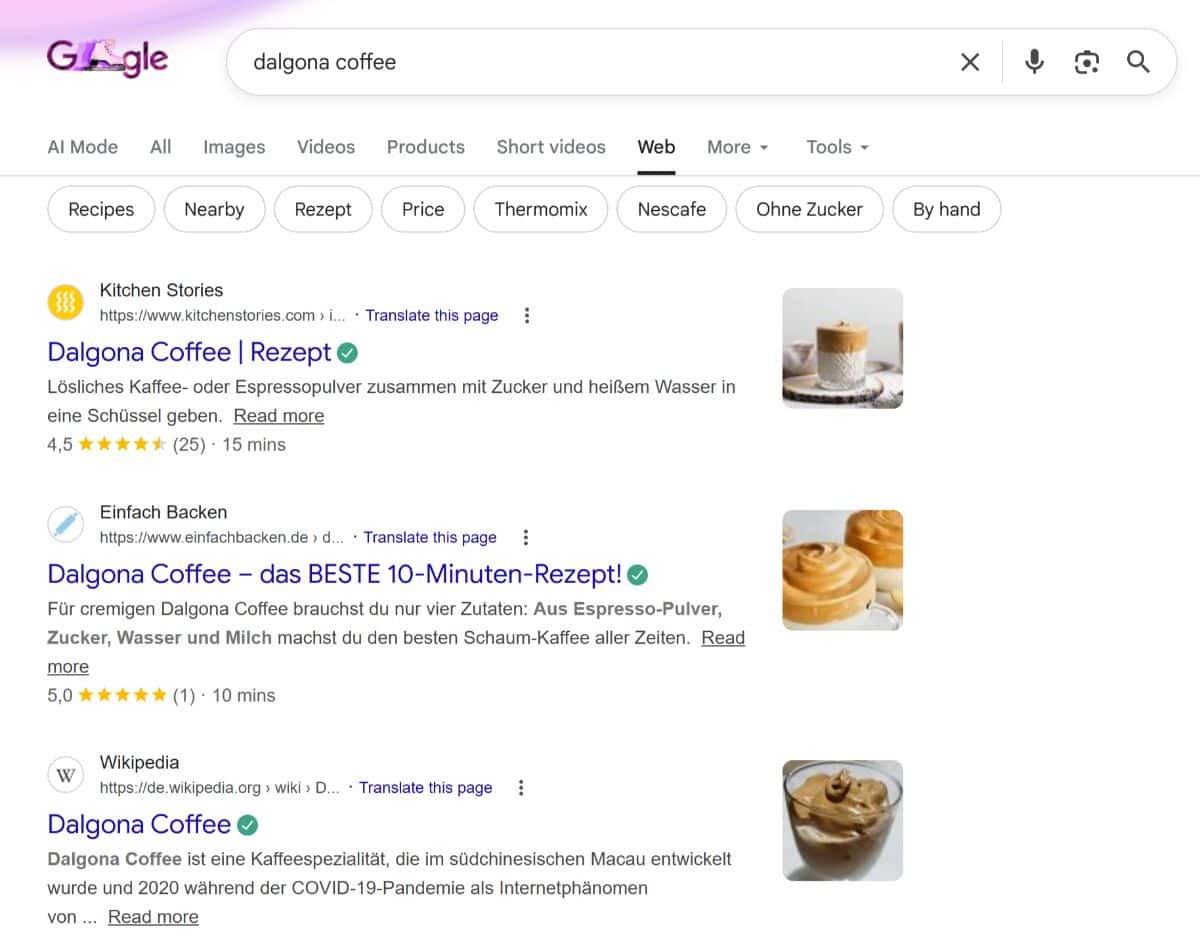The image size is (1200, 951).
Task: Switch to the Videos tab
Action: (x=325, y=147)
